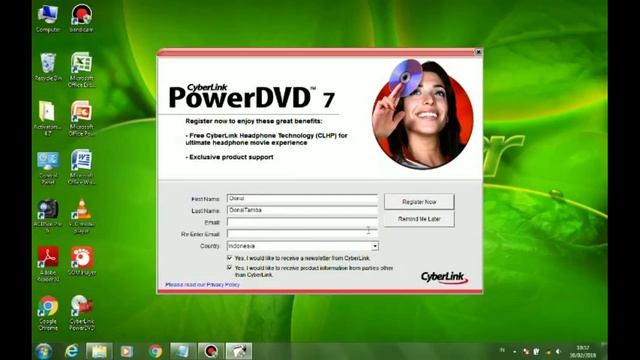640x360 pixels.
Task: Launch the Microsoft Office Excel shortcut
Action: coord(81,70)
